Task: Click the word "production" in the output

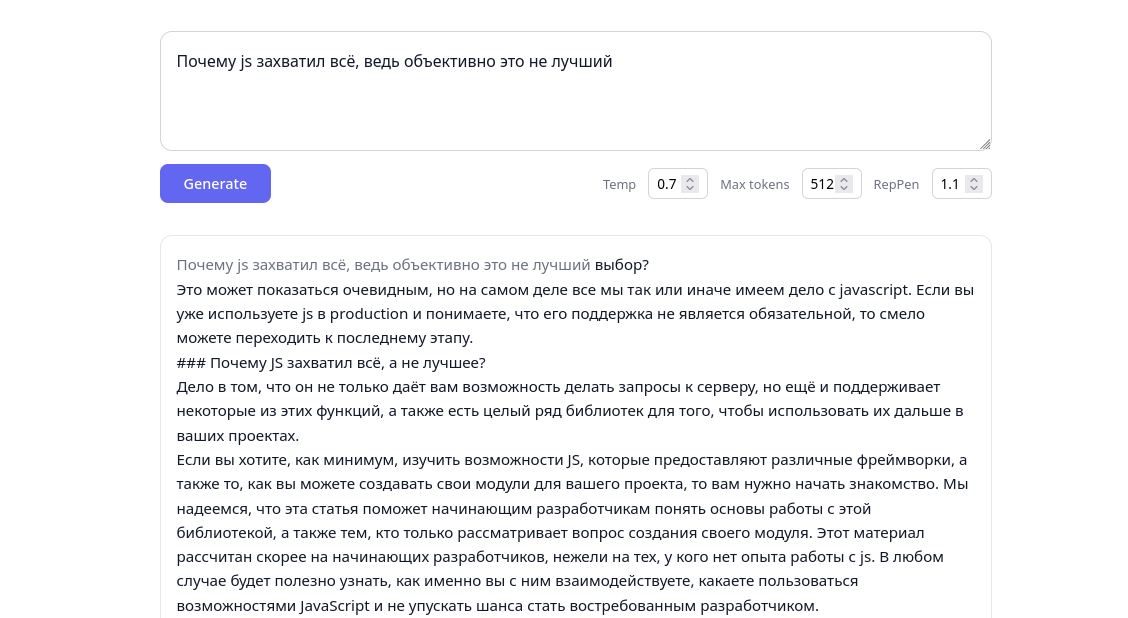Action: click(x=369, y=314)
